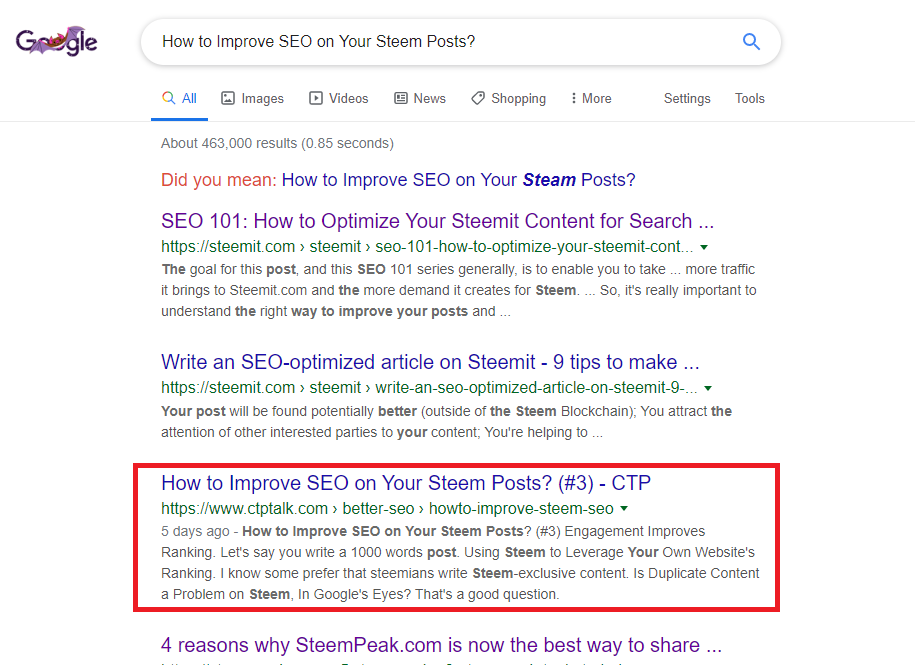Viewport: 915px width, 665px height.
Task: Open How to Improve SEO (#3) - CTP result
Action: (406, 483)
